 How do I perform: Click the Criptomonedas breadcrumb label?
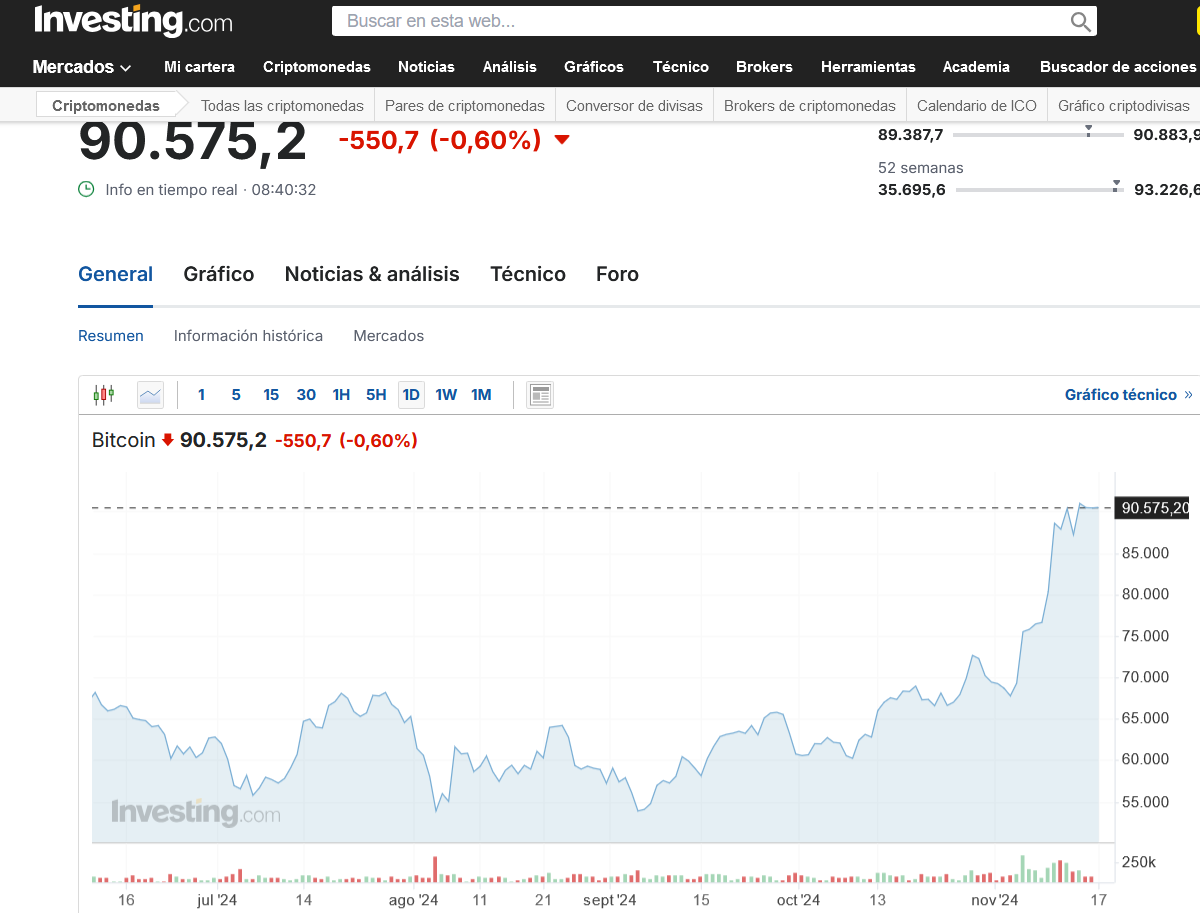point(106,105)
